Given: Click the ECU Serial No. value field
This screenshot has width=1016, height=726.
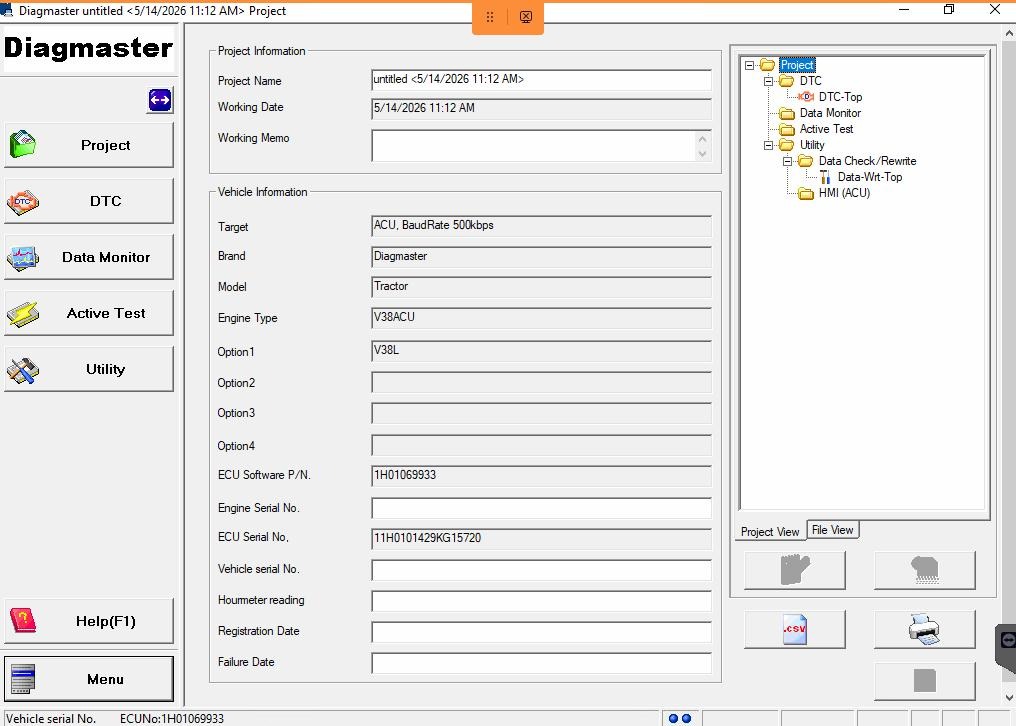Looking at the screenshot, I should tap(541, 539).
